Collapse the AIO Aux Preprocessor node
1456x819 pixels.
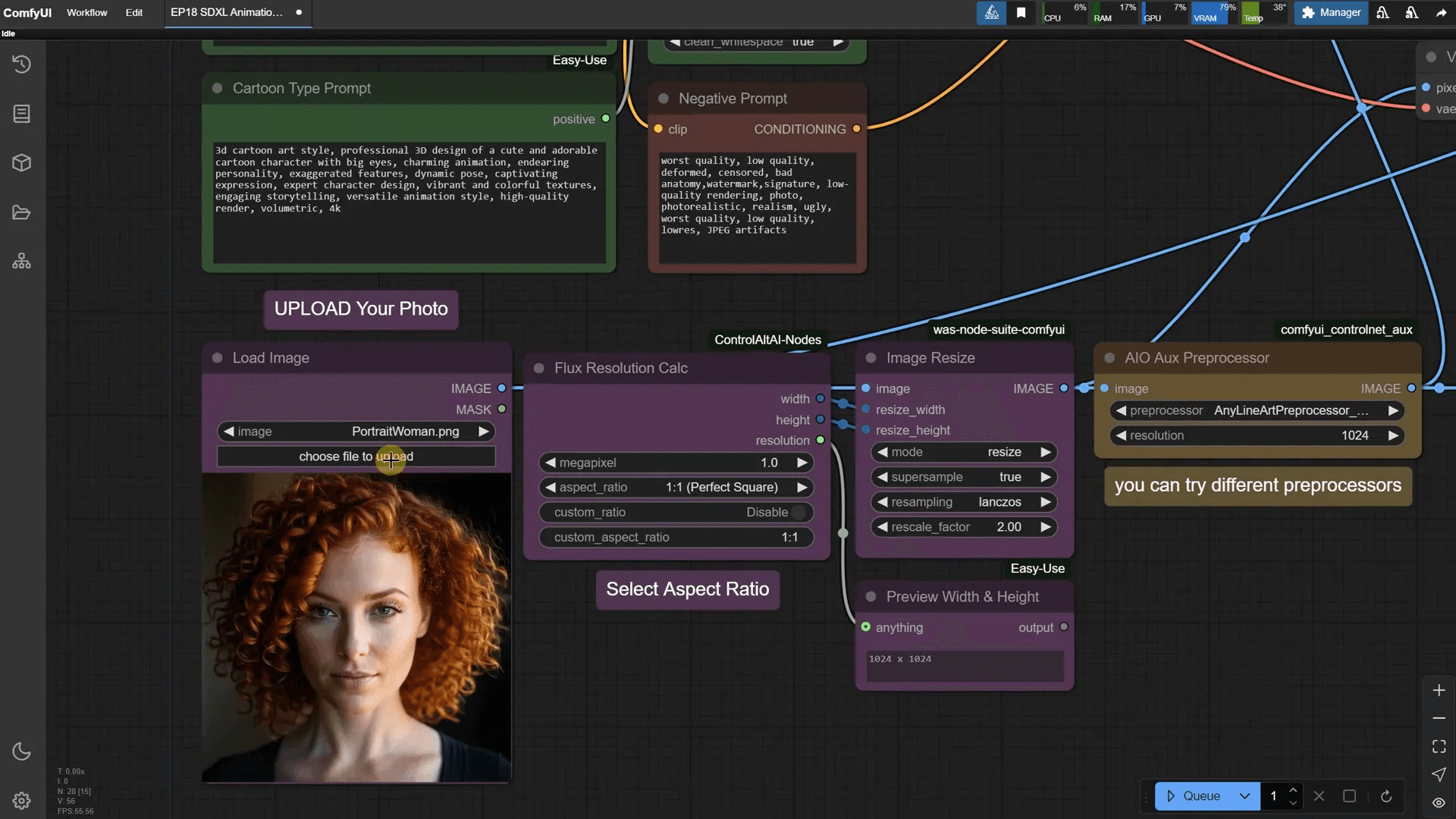coord(1109,358)
